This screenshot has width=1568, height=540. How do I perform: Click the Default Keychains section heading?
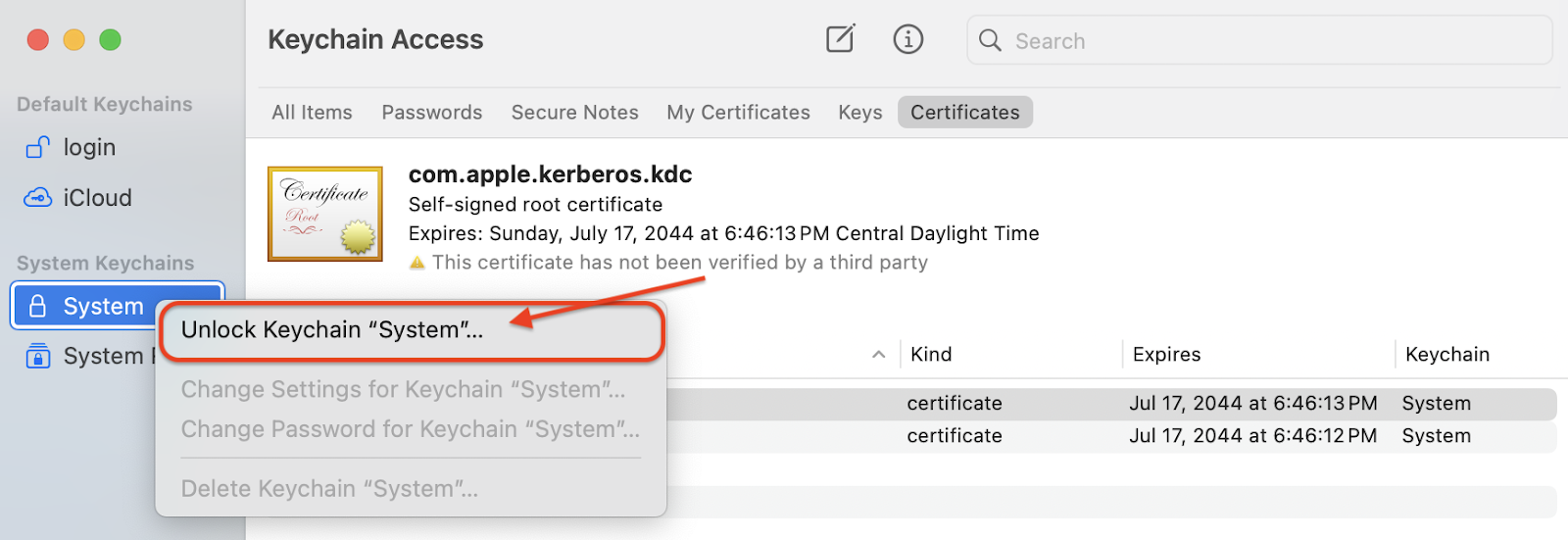tap(105, 104)
